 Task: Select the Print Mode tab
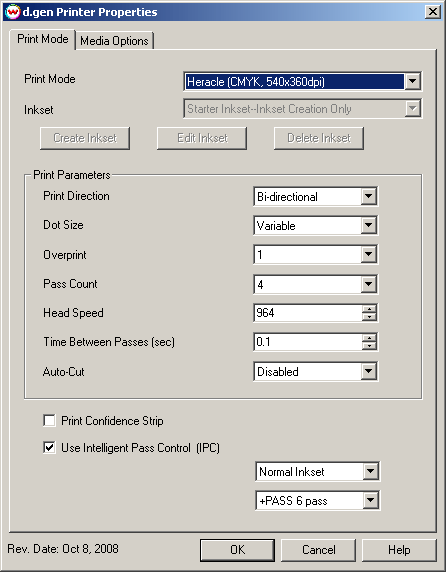(x=42, y=39)
